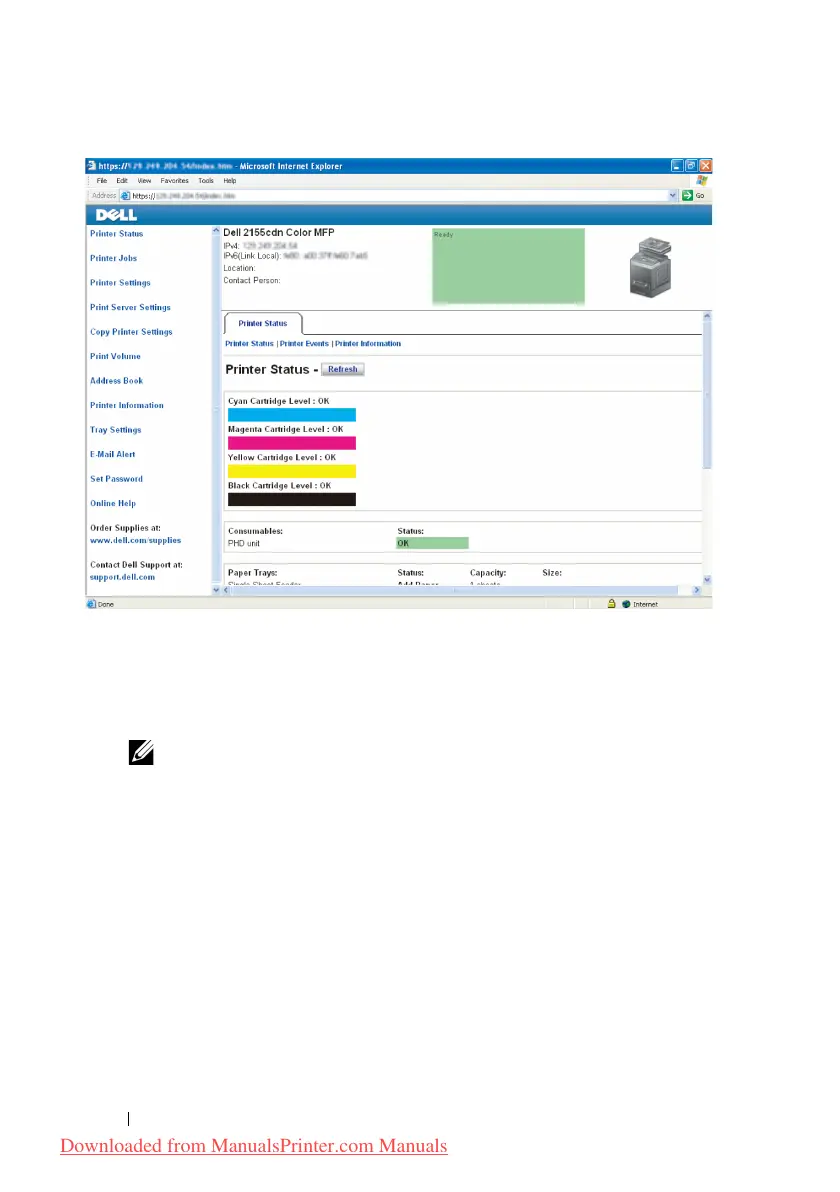Click Printer Information sub-link under the tab

click(368, 344)
